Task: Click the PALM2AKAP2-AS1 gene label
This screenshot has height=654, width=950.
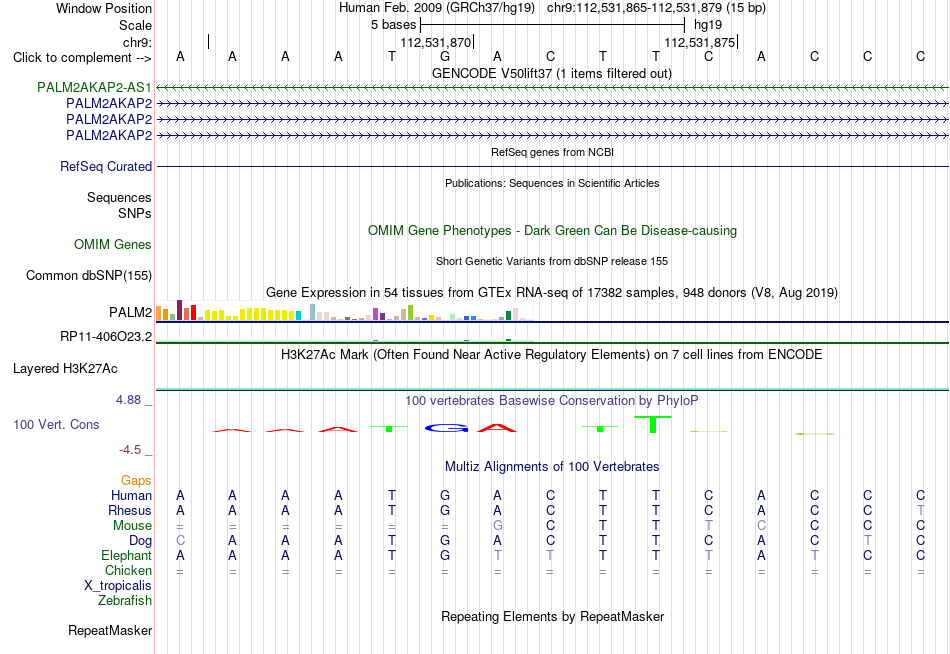Action: (94, 87)
